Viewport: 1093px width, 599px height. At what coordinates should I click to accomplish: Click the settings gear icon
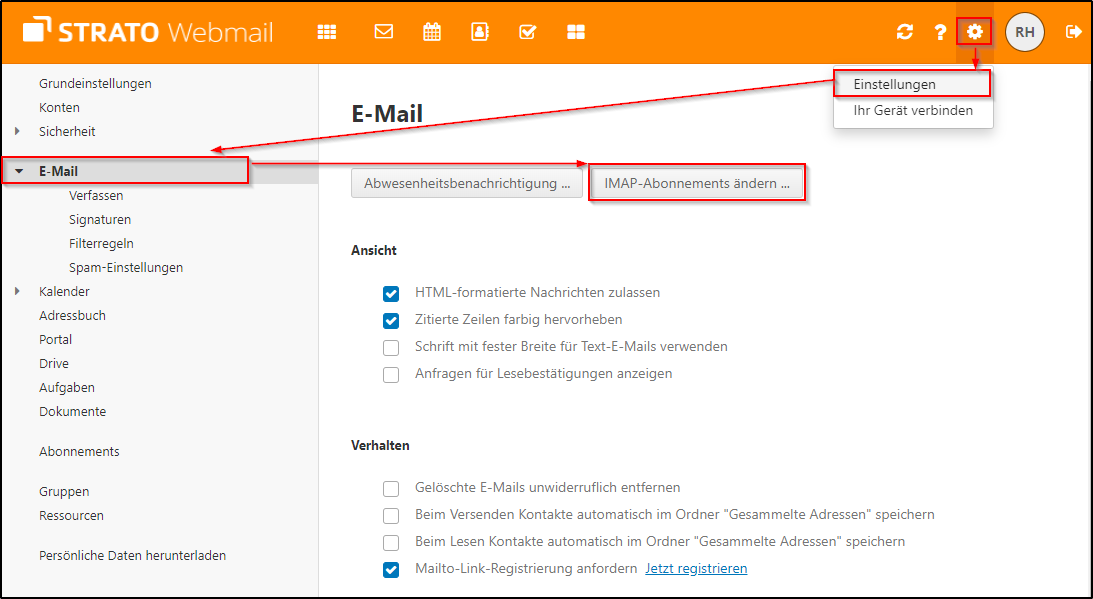pyautogui.click(x=974, y=32)
